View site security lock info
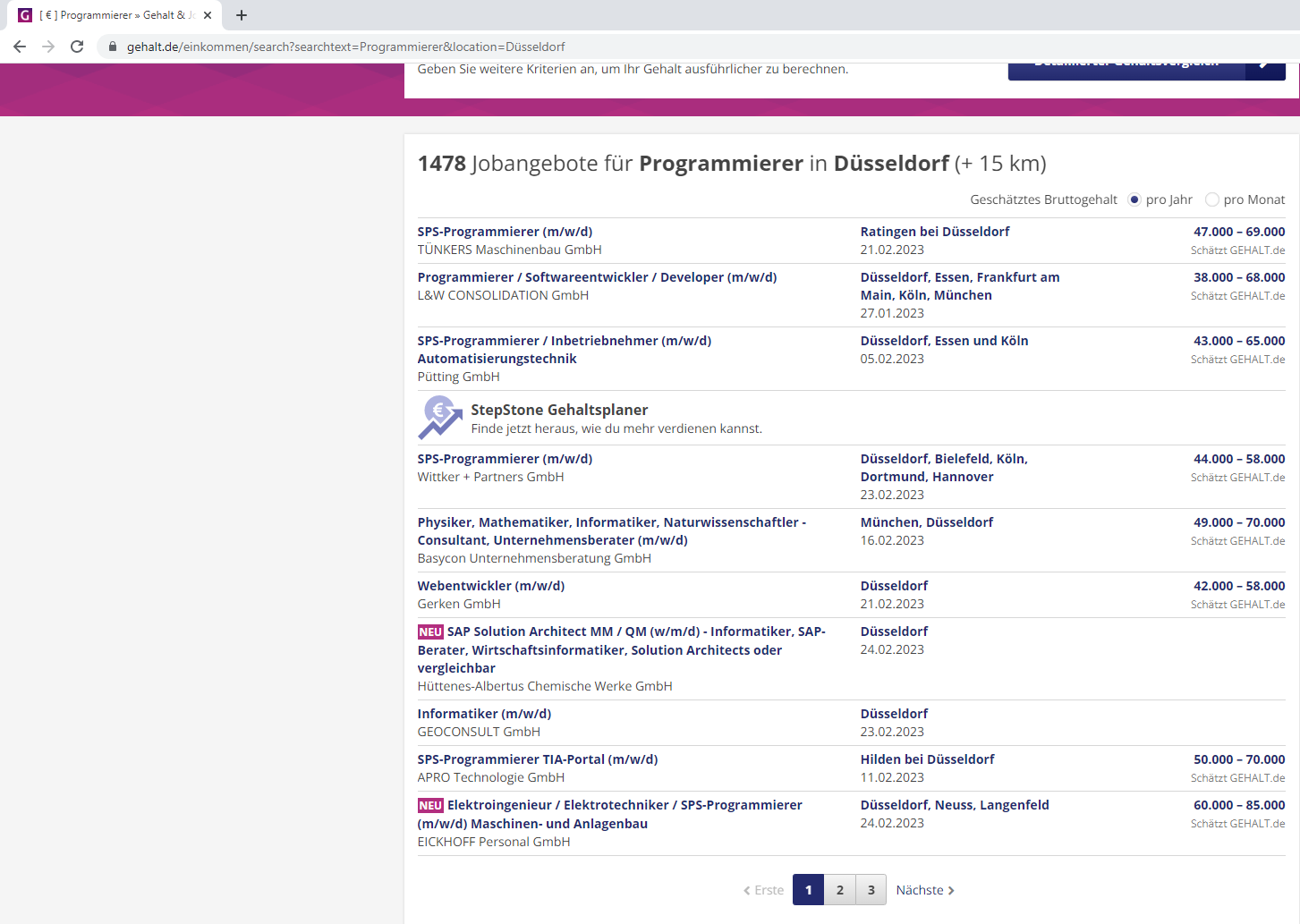The image size is (1300, 924). pyautogui.click(x=113, y=47)
